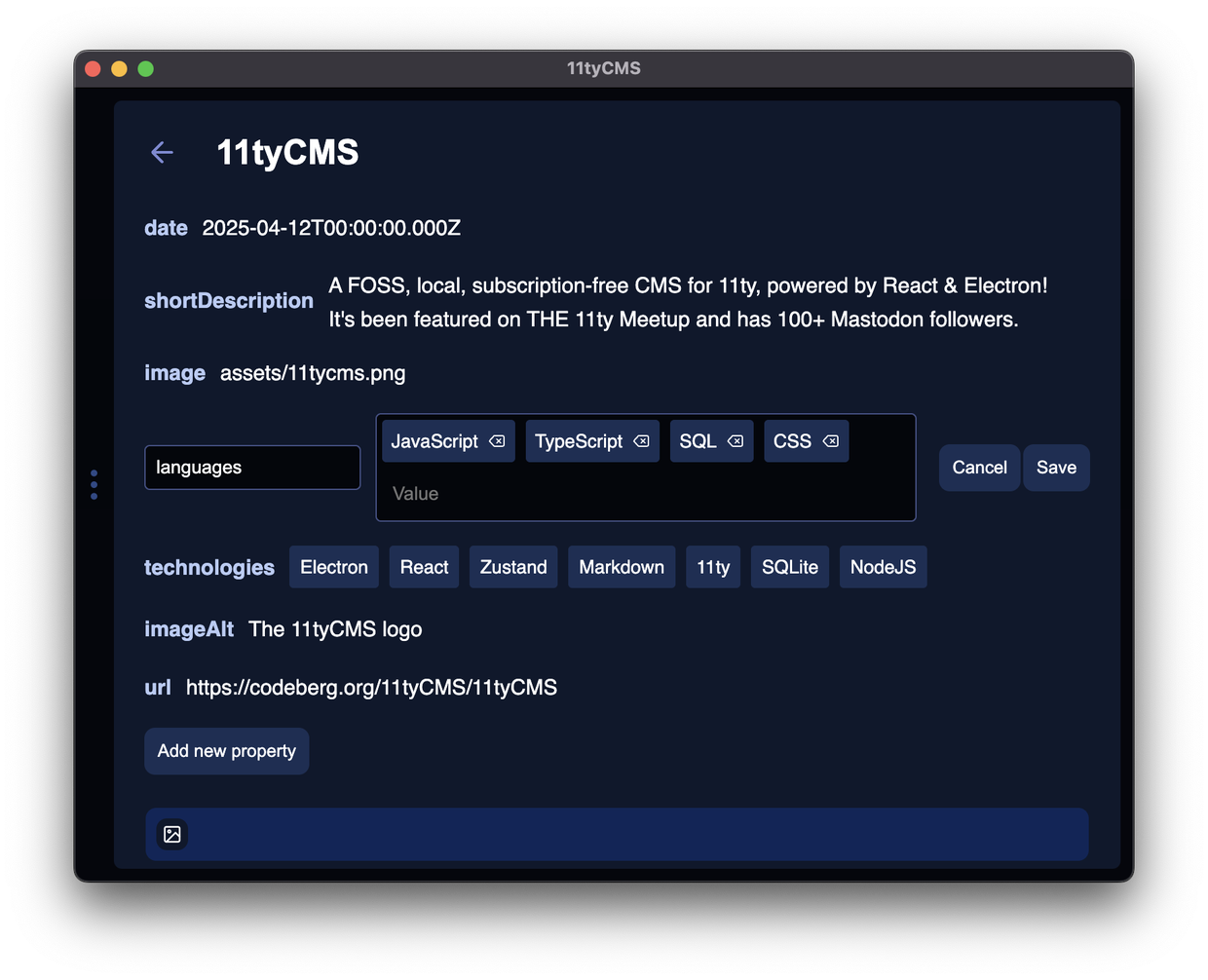Image resolution: width=1208 pixels, height=980 pixels.
Task: Click the green window zoom button
Action: (146, 68)
